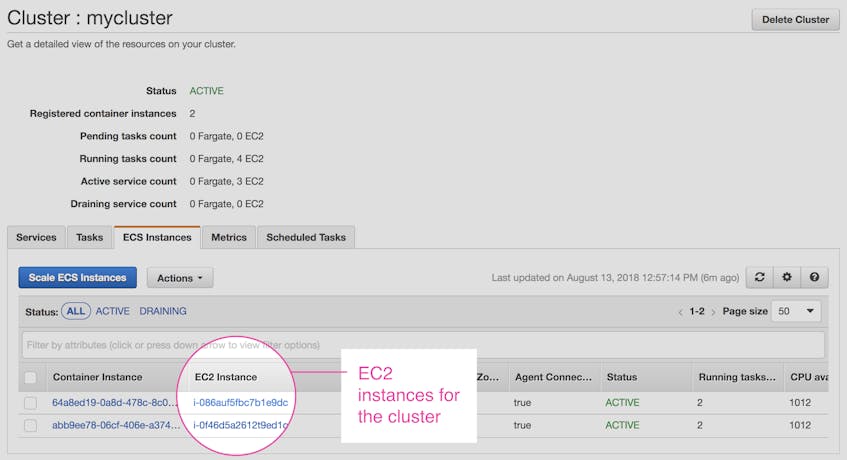The width and height of the screenshot is (847, 460).
Task: Go to previous page arrow
Action: tap(680, 312)
